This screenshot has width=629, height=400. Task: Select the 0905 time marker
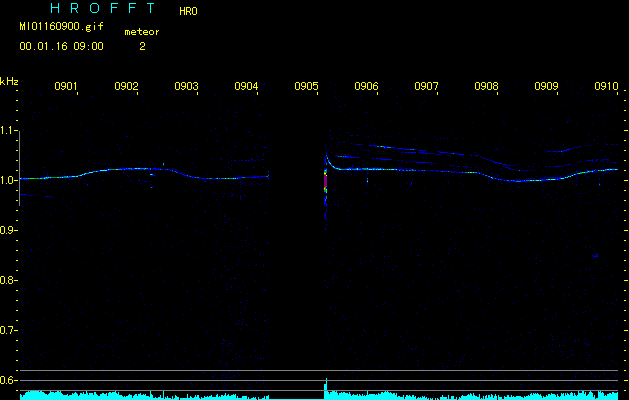306,87
